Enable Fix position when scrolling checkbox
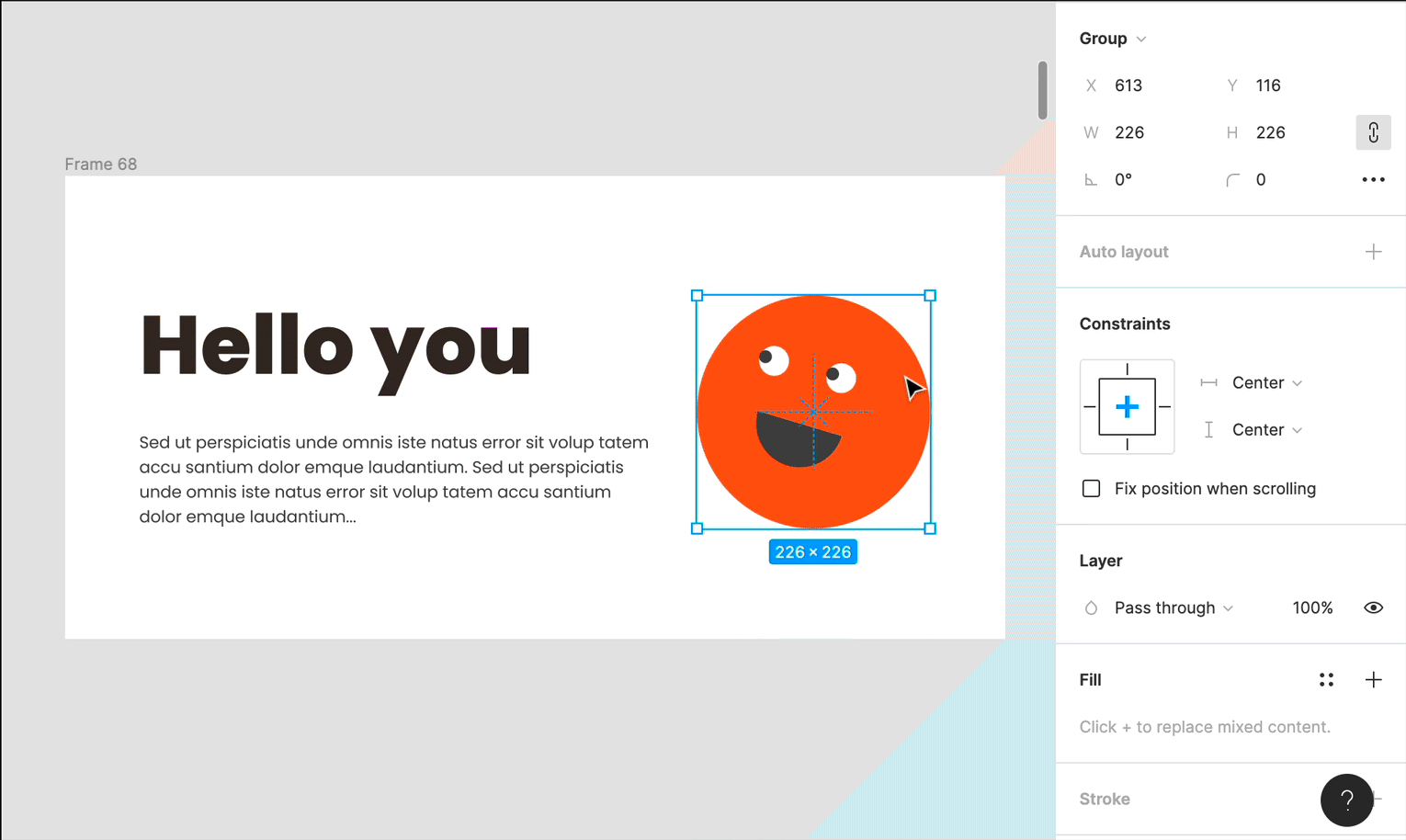The width and height of the screenshot is (1406, 840). 1091,489
